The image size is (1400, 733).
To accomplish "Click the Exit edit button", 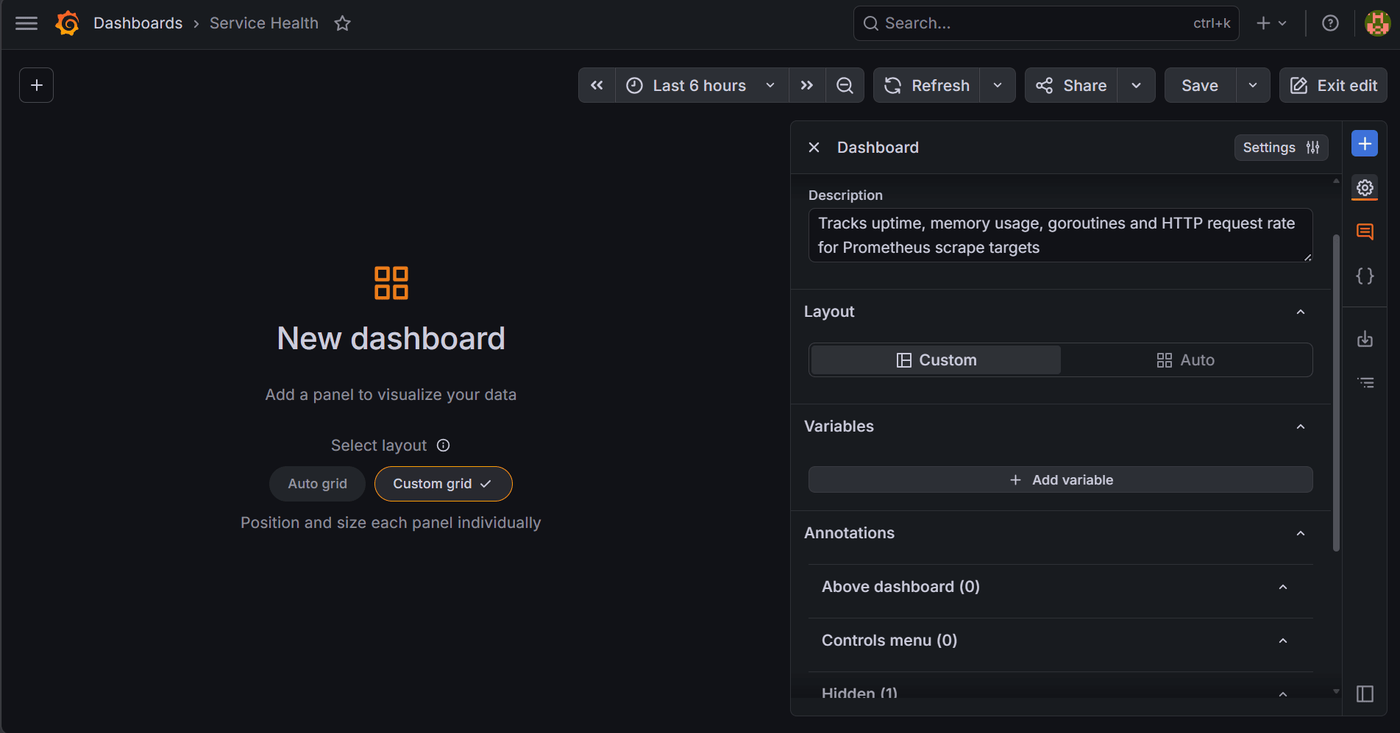I will (1333, 86).
